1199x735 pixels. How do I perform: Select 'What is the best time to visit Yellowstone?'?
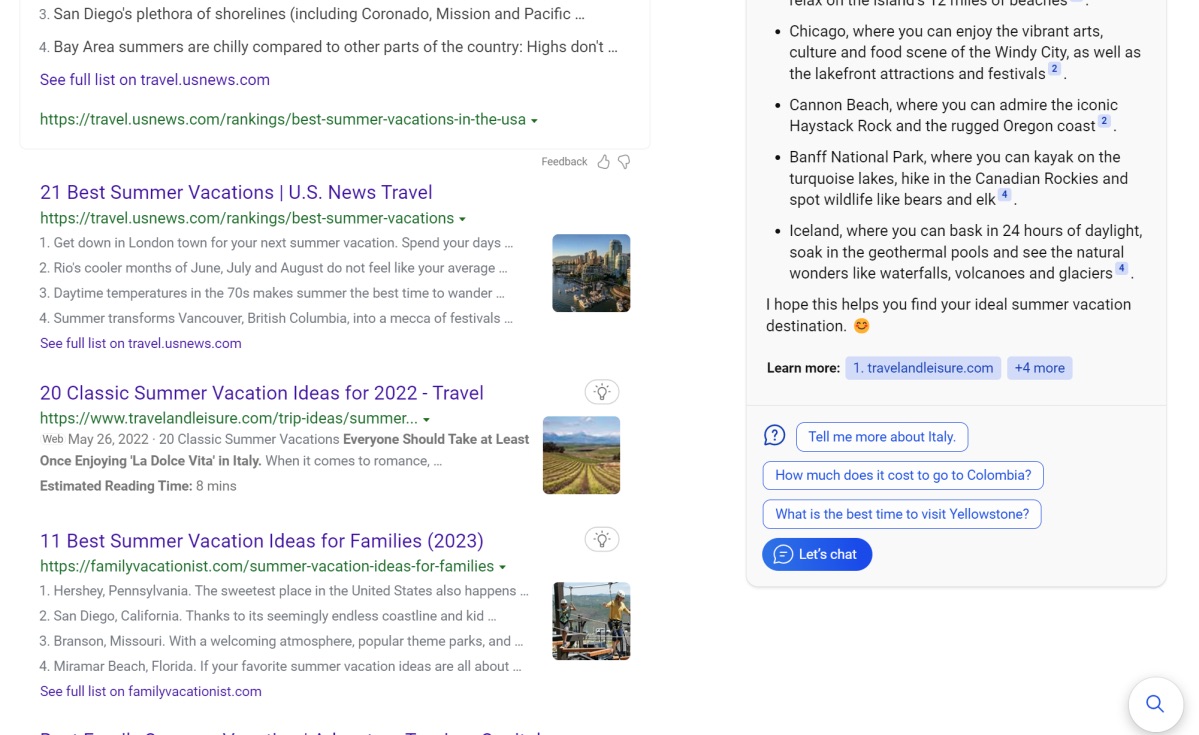(901, 514)
